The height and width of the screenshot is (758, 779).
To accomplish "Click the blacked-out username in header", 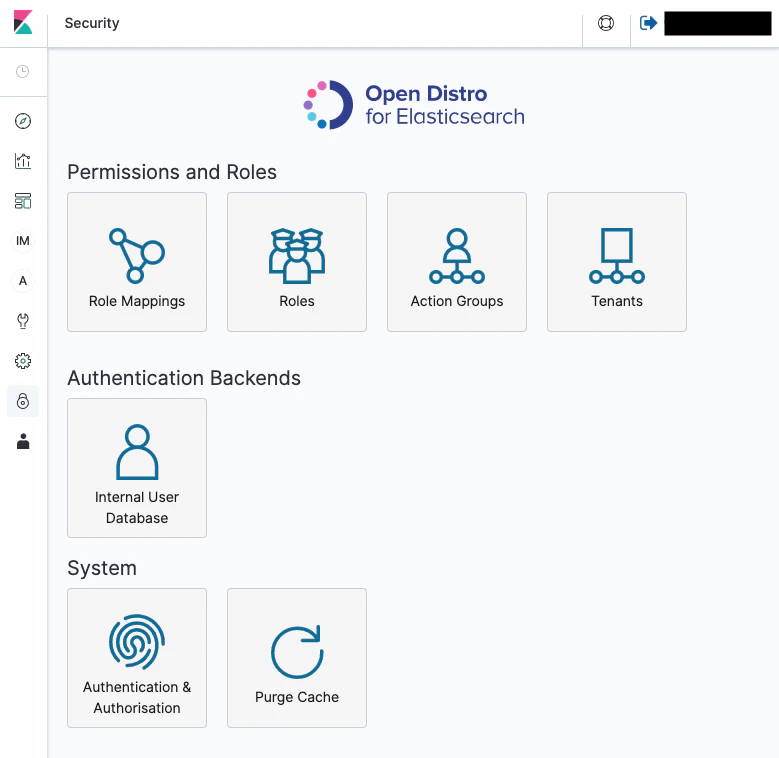I will pos(718,23).
